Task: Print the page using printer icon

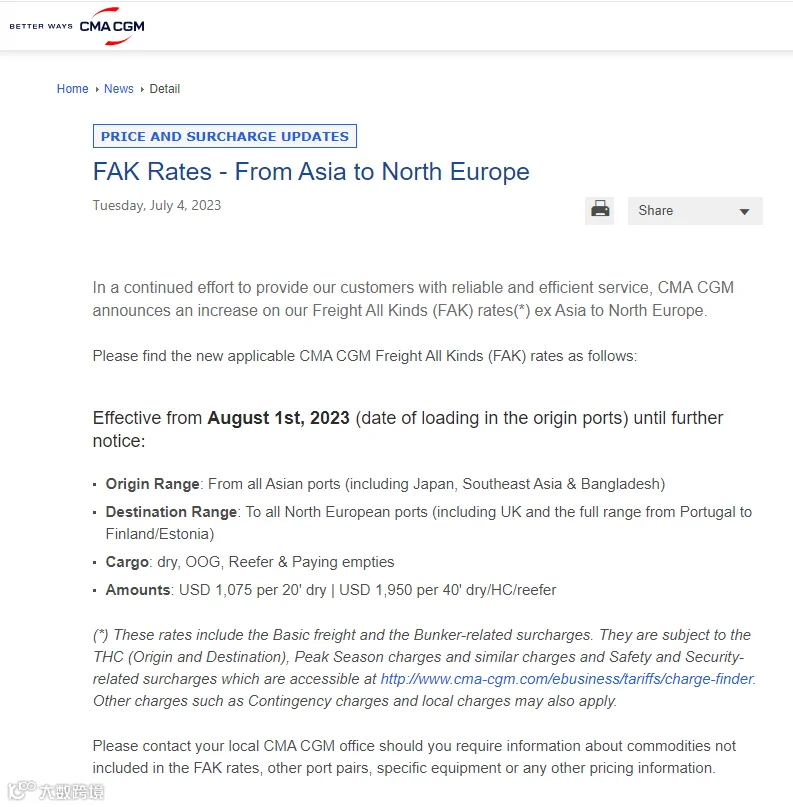Action: click(x=600, y=210)
